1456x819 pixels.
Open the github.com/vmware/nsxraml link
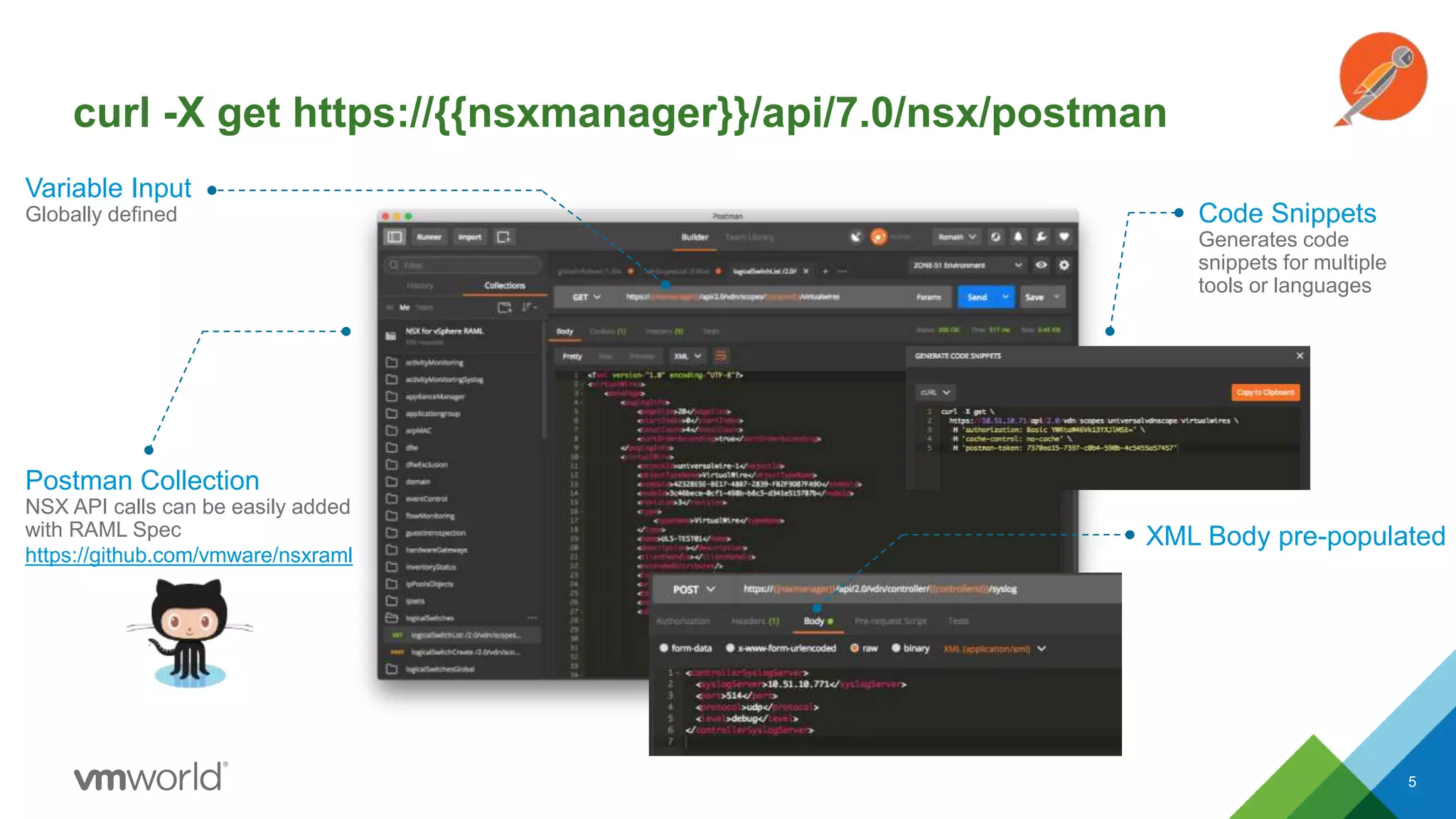(189, 555)
